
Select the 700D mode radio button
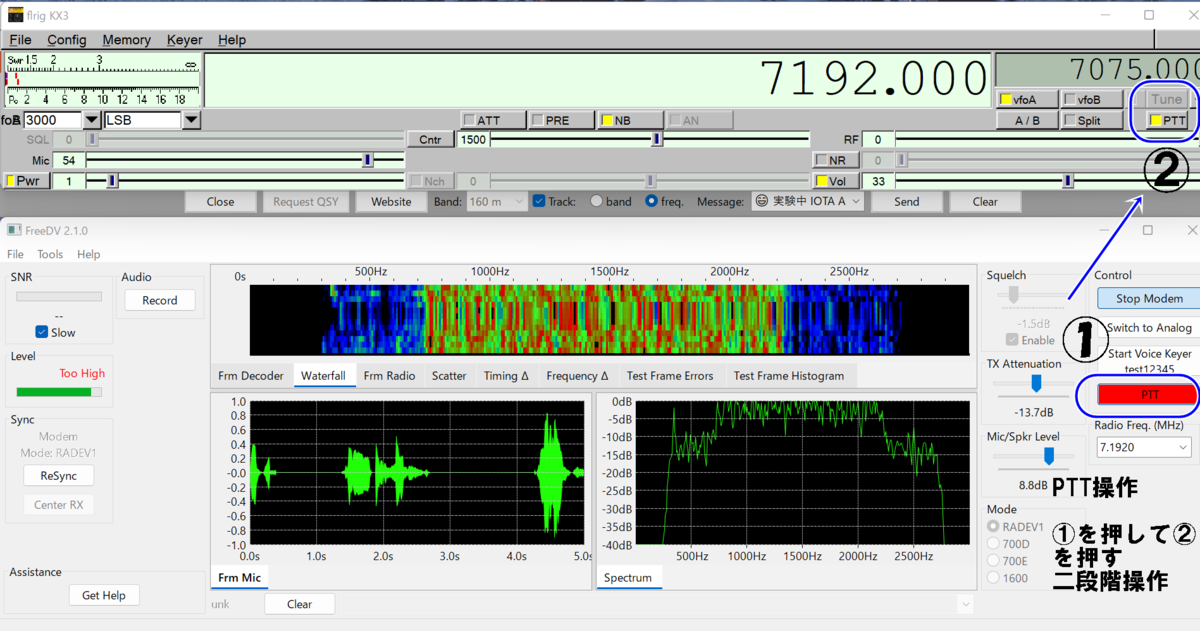(x=993, y=543)
